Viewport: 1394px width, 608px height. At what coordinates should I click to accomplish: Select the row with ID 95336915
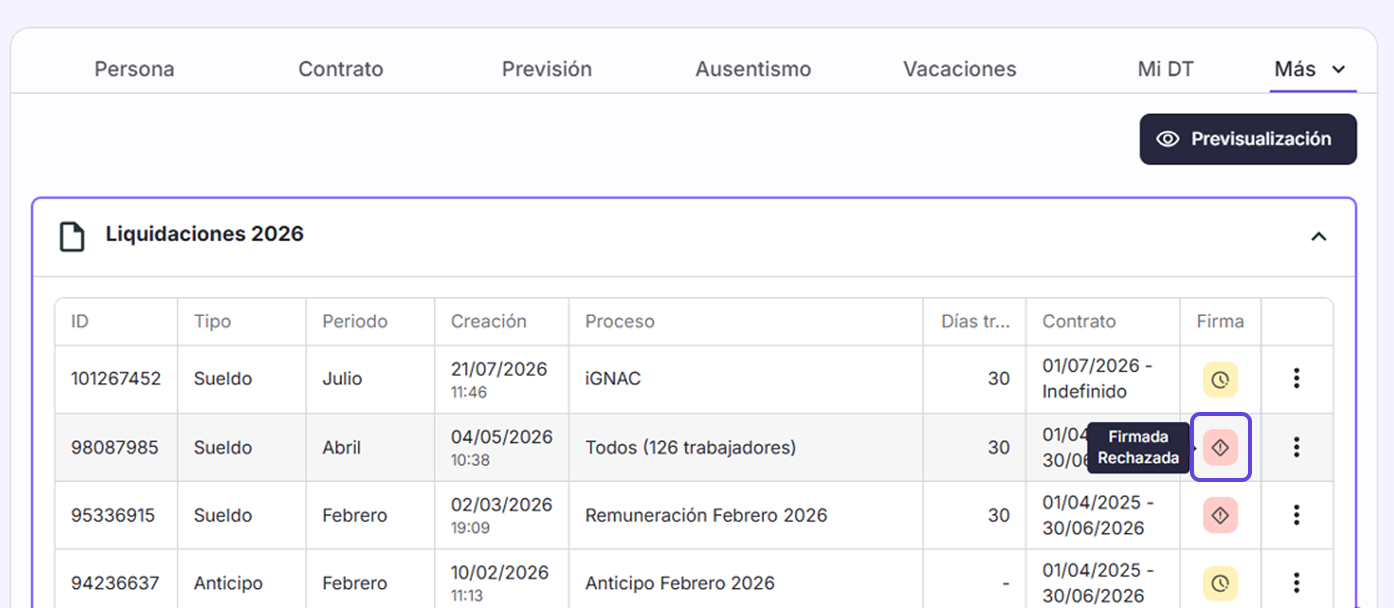[x=693, y=515]
